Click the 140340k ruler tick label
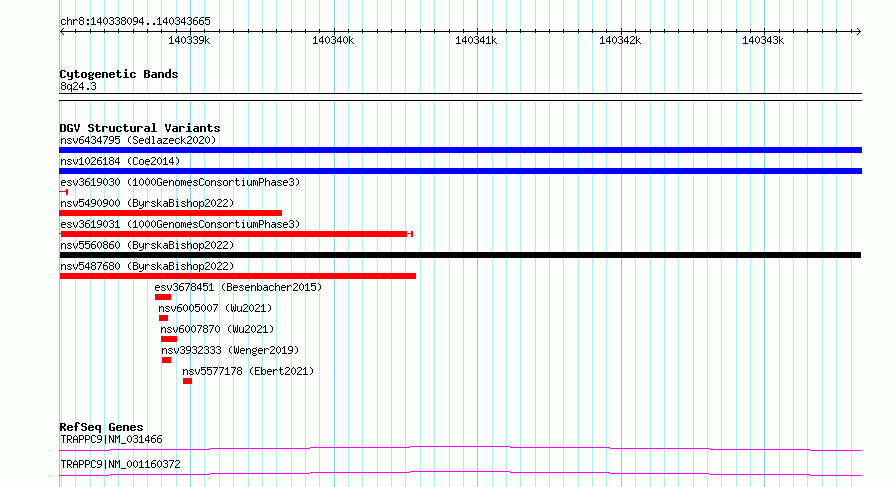Viewport: 890px width, 487px height. point(333,41)
